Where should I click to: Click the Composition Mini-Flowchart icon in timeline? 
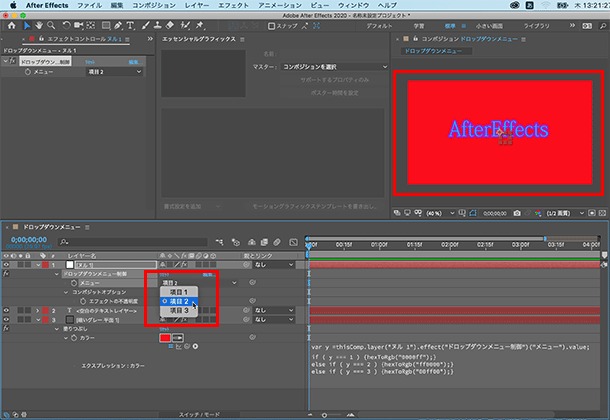(x=220, y=242)
